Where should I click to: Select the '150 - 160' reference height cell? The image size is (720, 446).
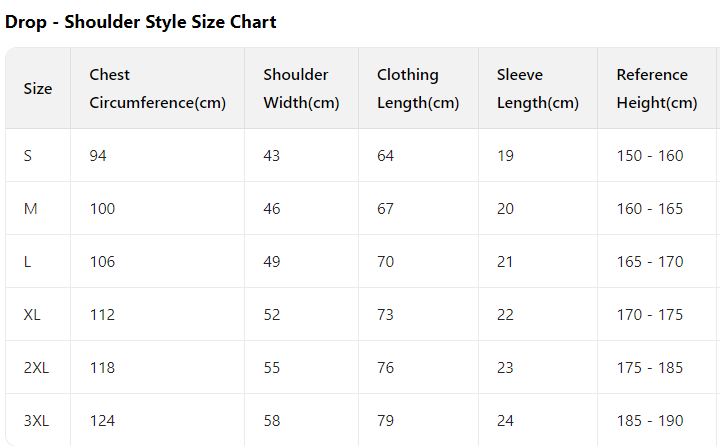[650, 156]
